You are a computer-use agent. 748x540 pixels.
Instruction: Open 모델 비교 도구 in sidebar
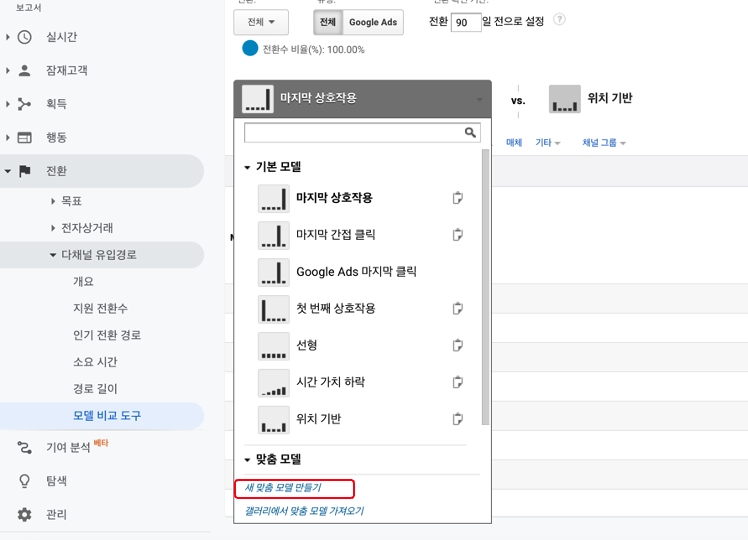click(x=107, y=416)
